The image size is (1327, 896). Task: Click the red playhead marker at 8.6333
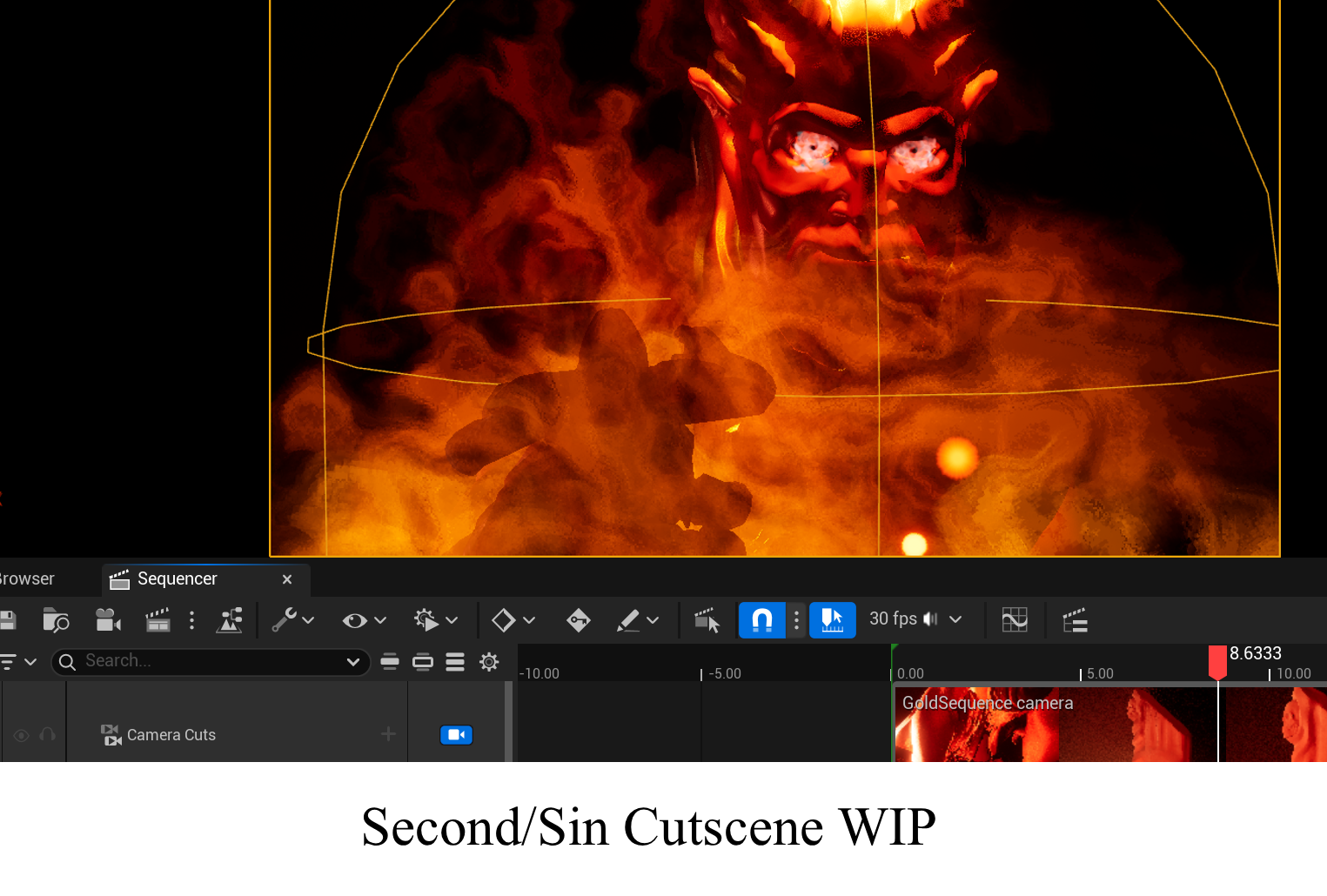[1217, 661]
